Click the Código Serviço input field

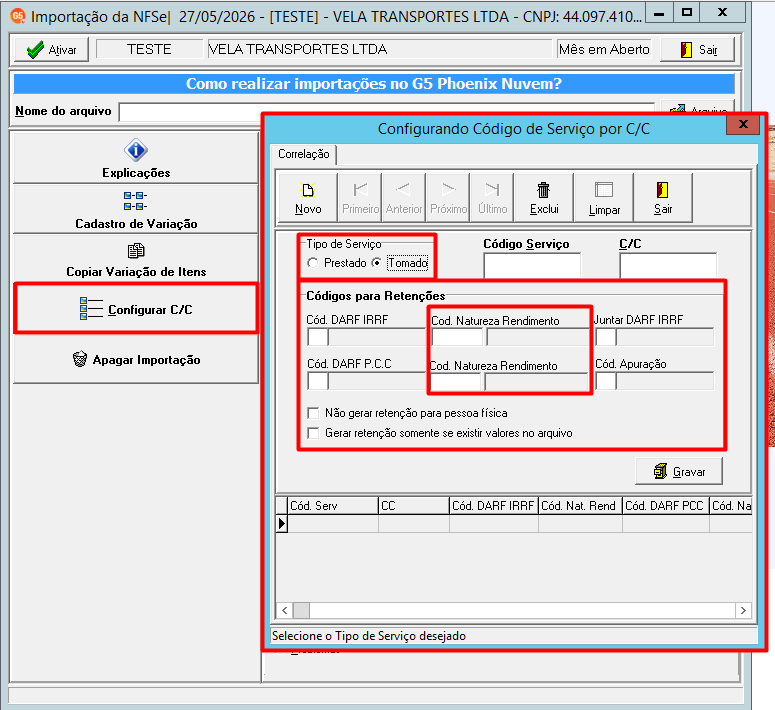click(x=532, y=266)
